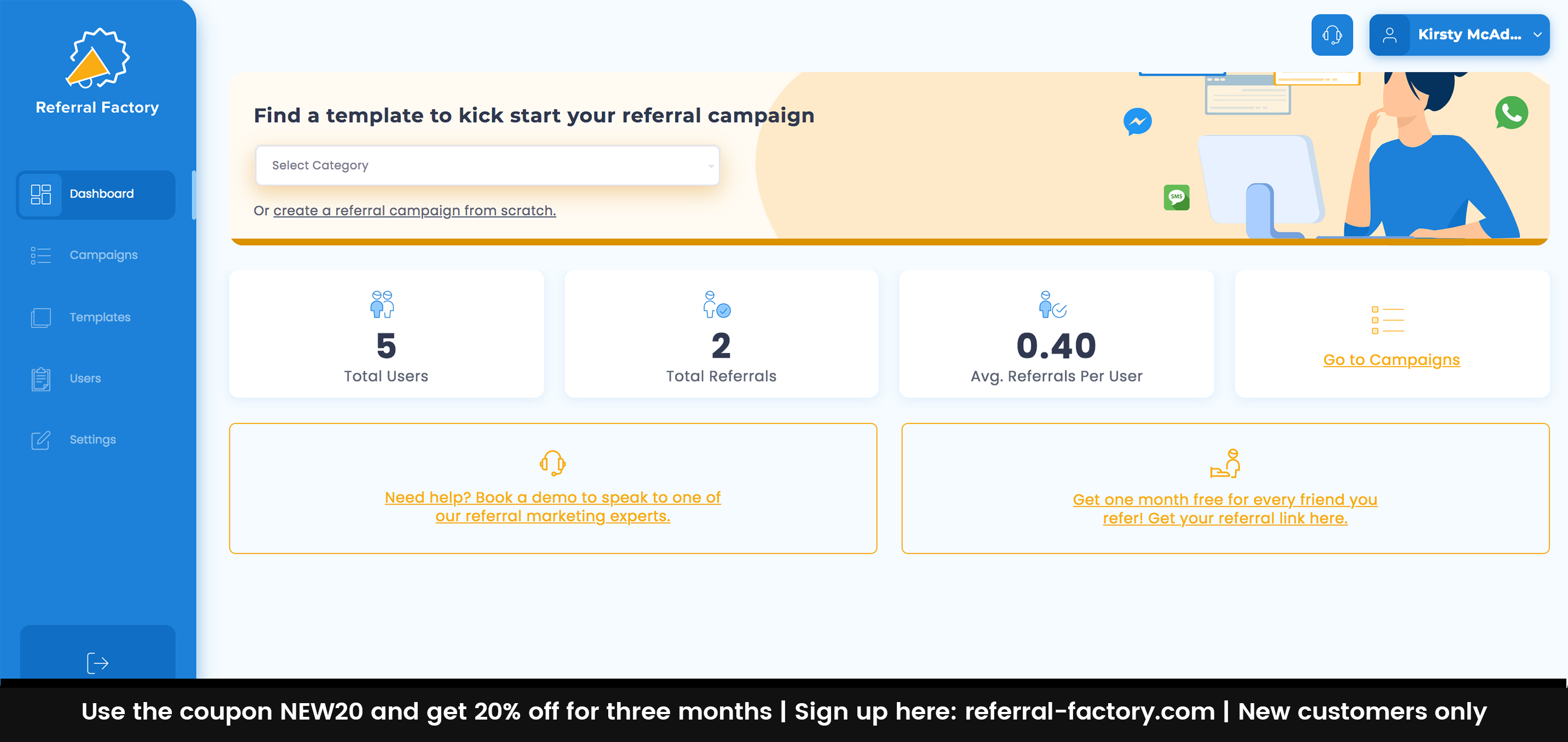Screen dimensions: 1568x742
Task: Select the Users clipboard icon
Action: tap(40, 378)
